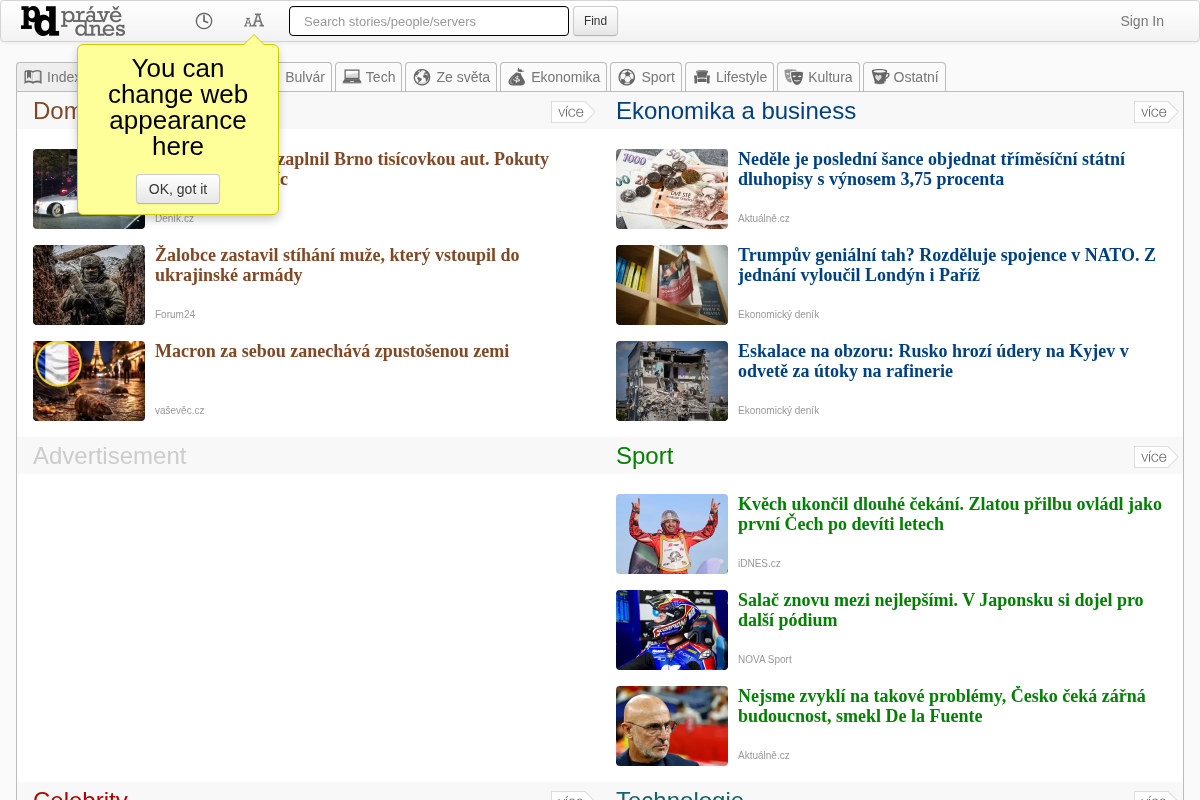Viewport: 1200px width, 800px height.
Task: Click the iDNES.cz source label
Action: 759,563
